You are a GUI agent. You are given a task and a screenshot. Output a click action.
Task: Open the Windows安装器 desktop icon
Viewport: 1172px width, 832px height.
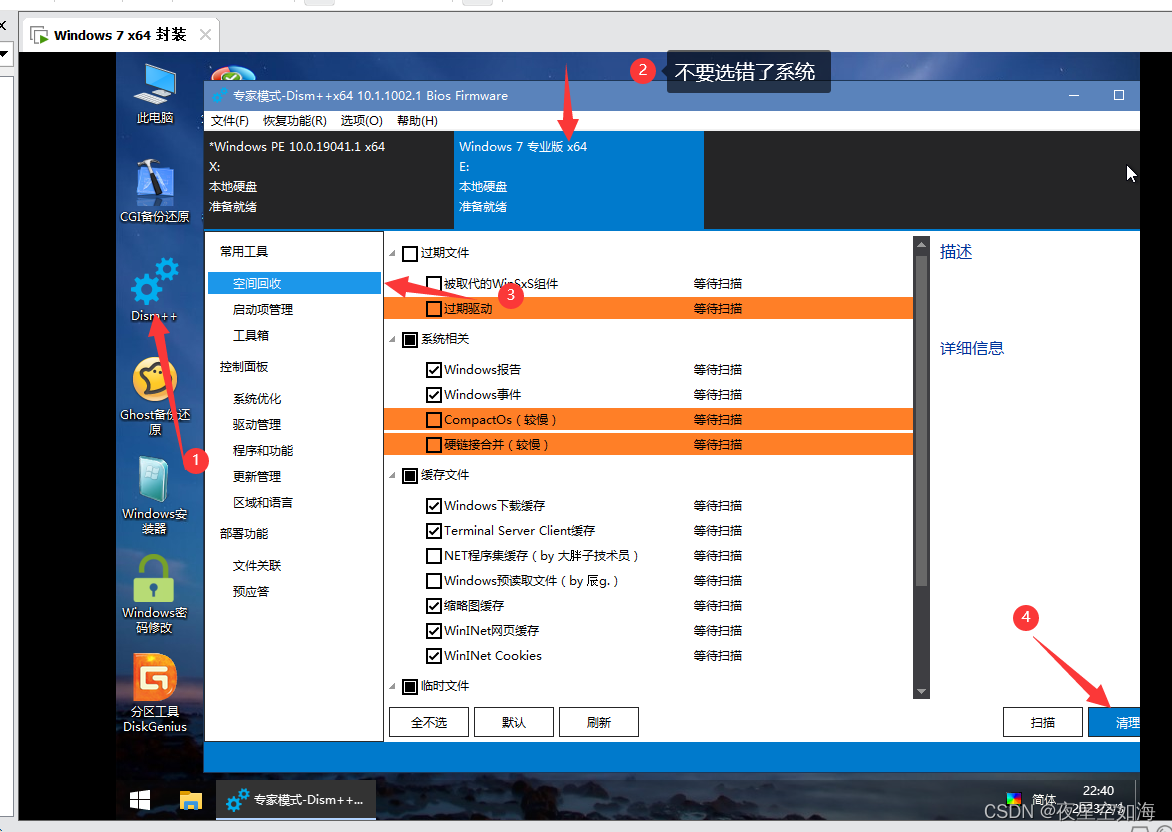coord(155,496)
